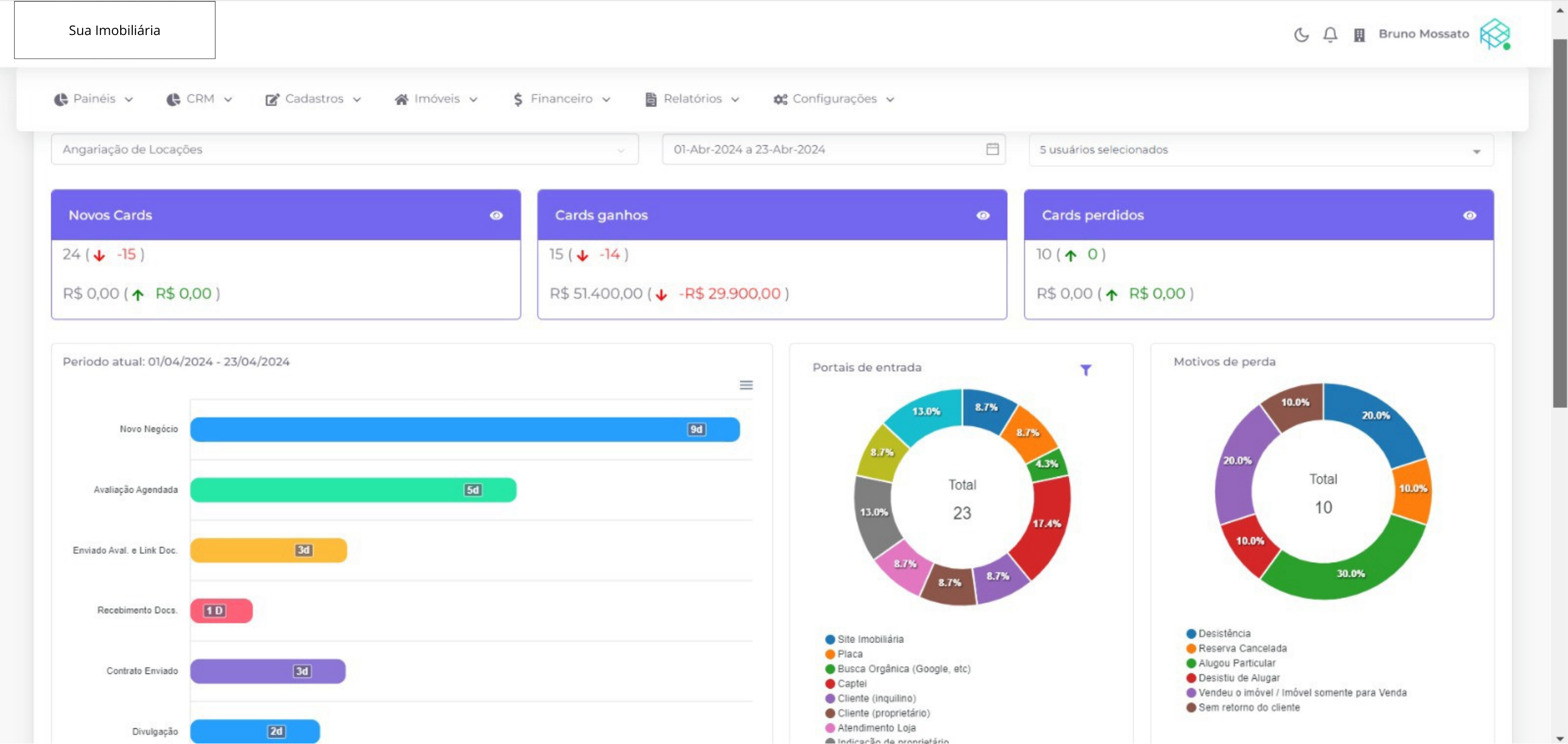Click the user avatar logo
Image resolution: width=1568 pixels, height=744 pixels.
tap(1494, 34)
